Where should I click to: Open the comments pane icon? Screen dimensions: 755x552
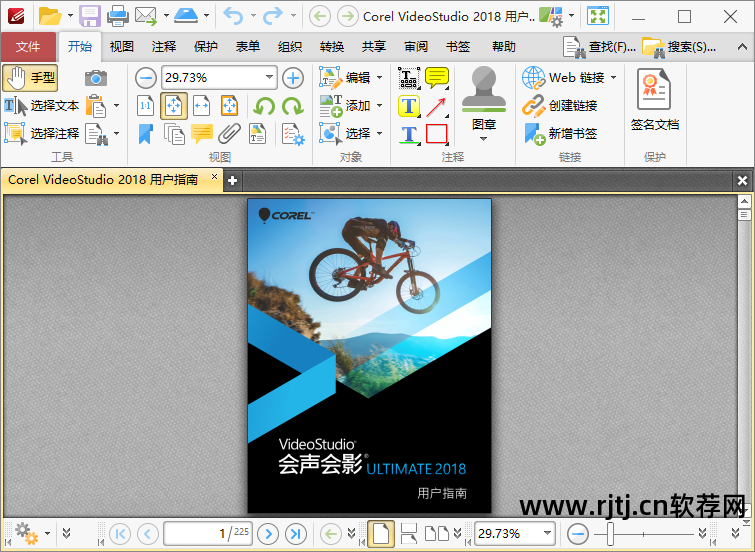point(202,134)
